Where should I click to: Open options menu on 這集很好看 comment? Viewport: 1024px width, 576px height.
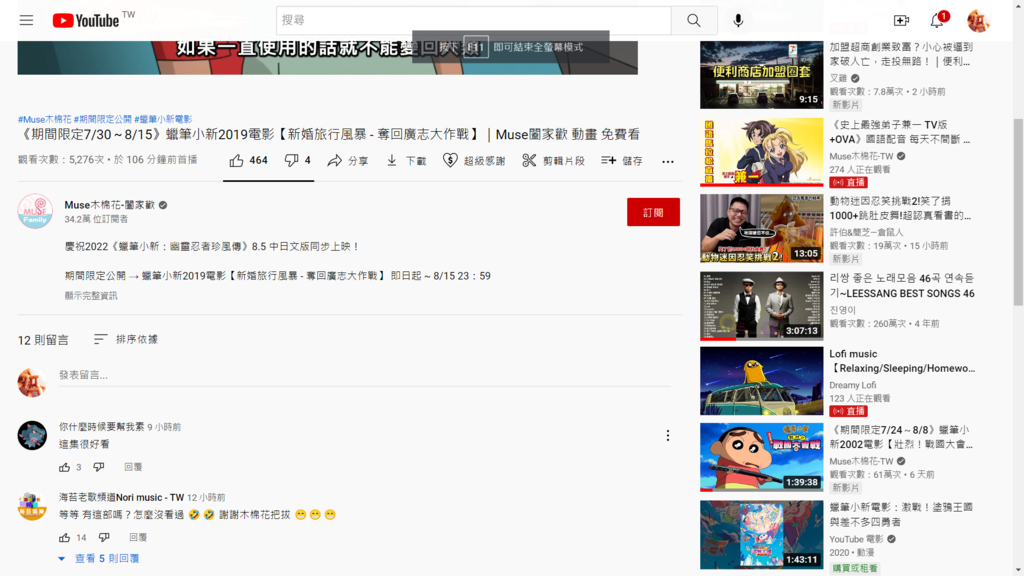click(x=667, y=436)
